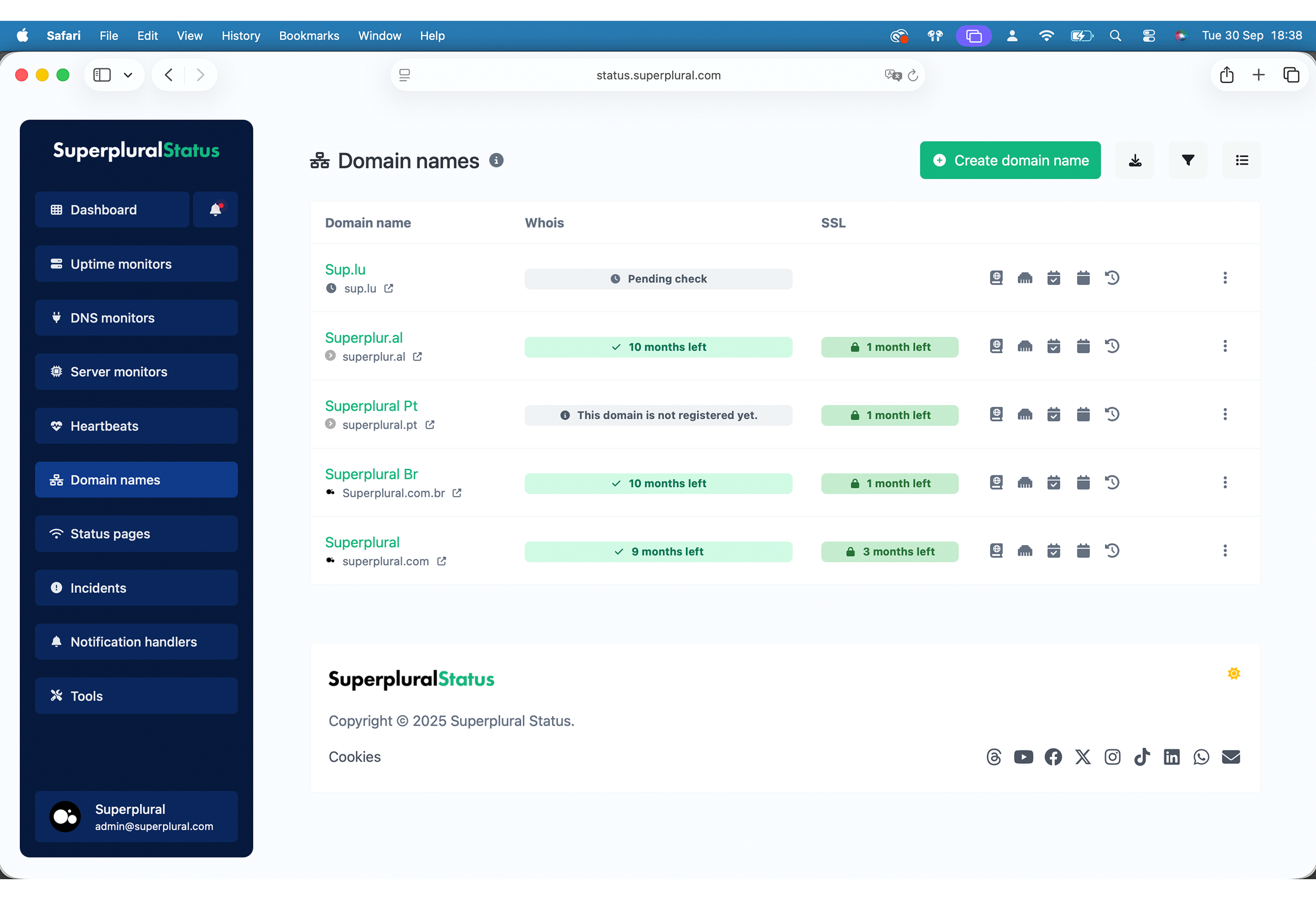Open the Tools sidebar item

(x=137, y=696)
